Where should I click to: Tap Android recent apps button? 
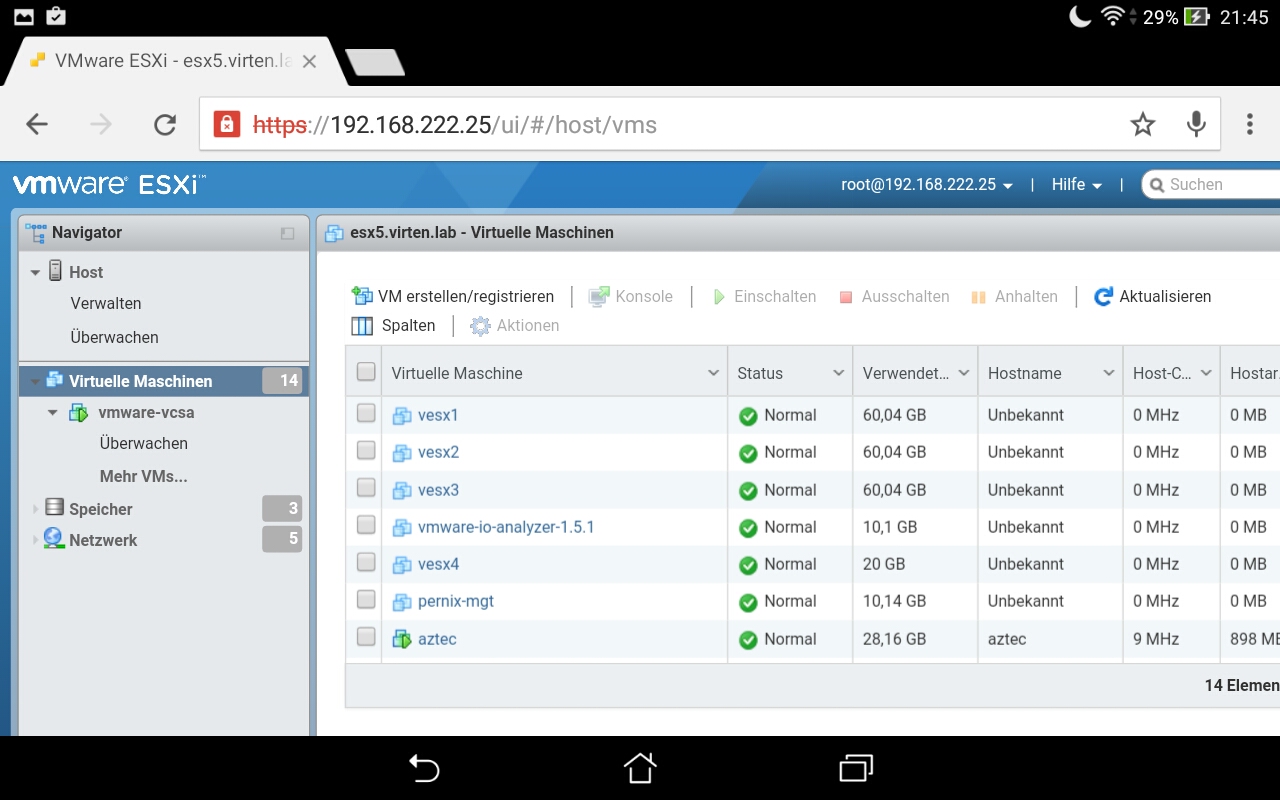(x=856, y=768)
